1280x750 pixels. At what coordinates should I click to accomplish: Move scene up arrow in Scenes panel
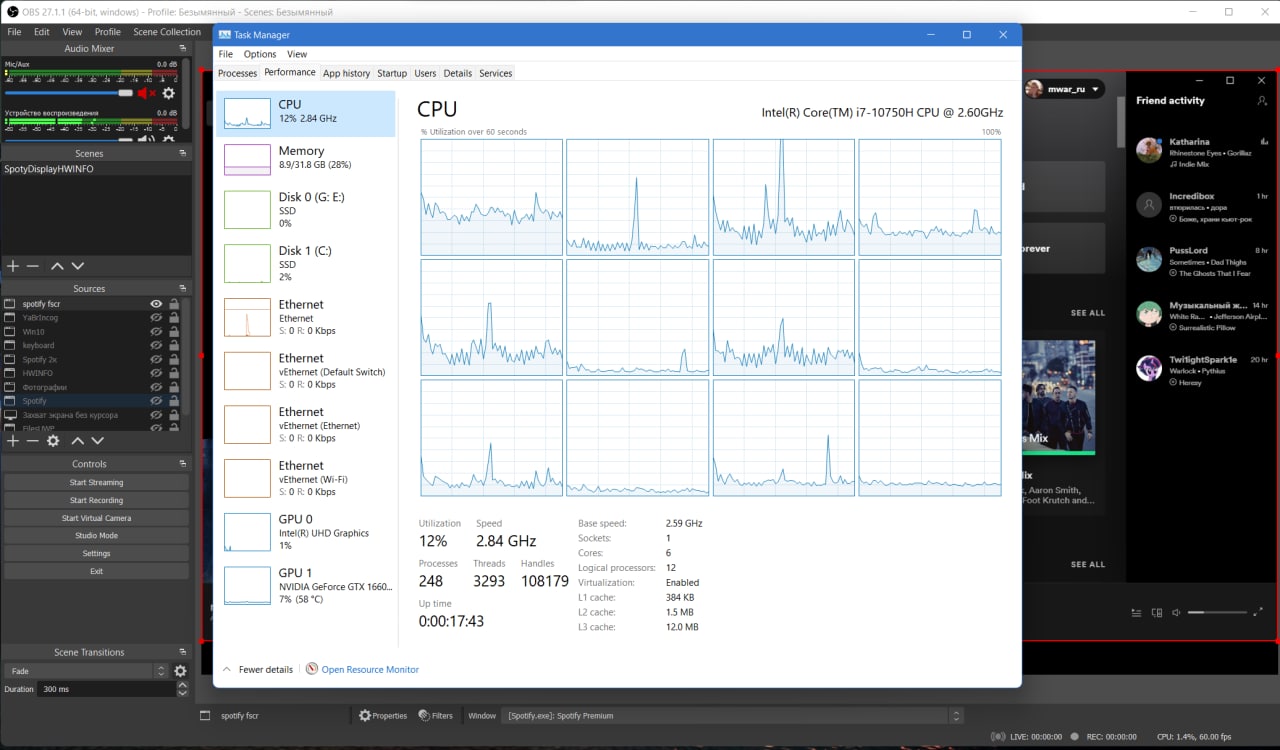point(57,266)
